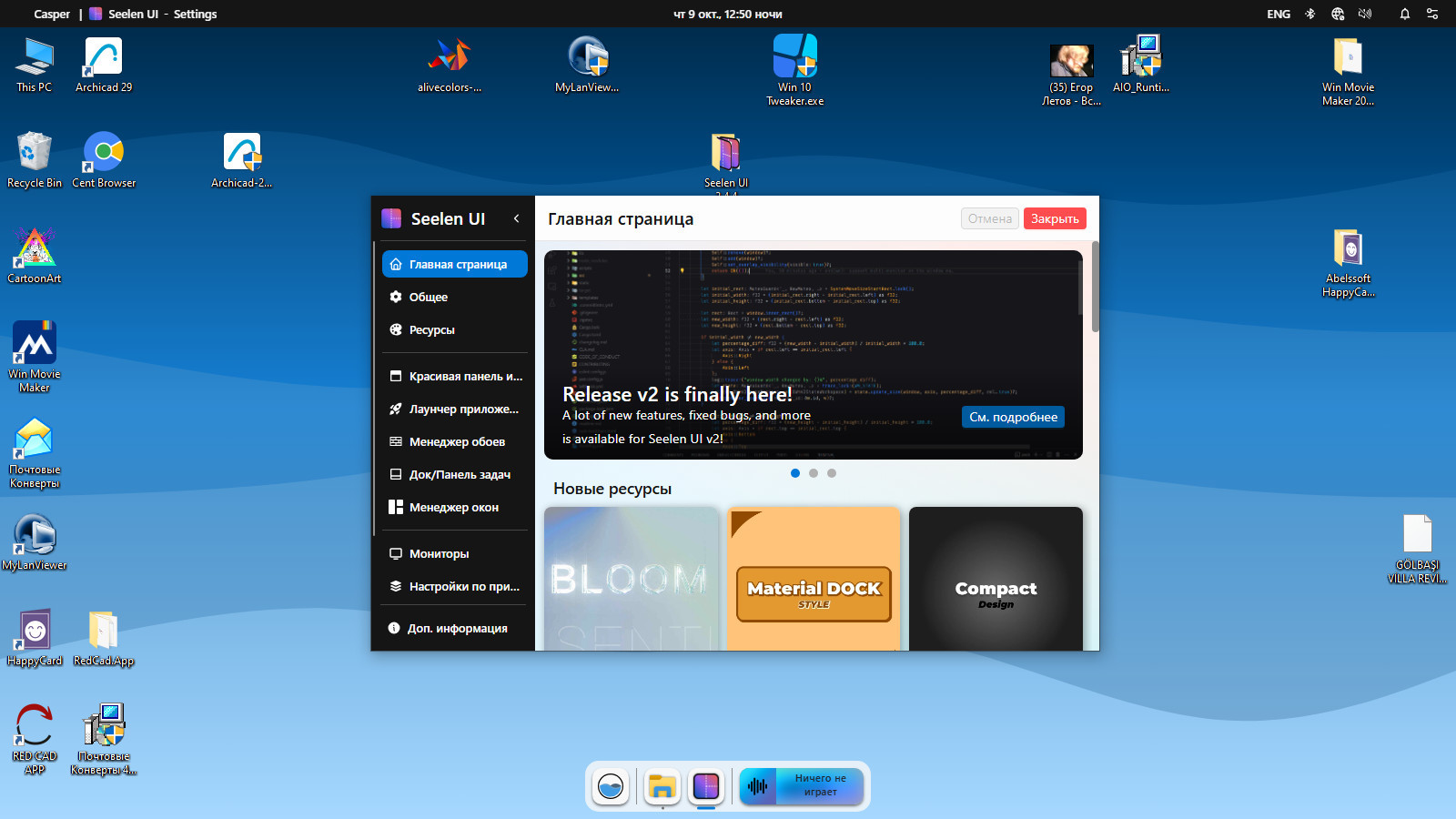Click the Seelen UI icon in the dock

tap(706, 786)
